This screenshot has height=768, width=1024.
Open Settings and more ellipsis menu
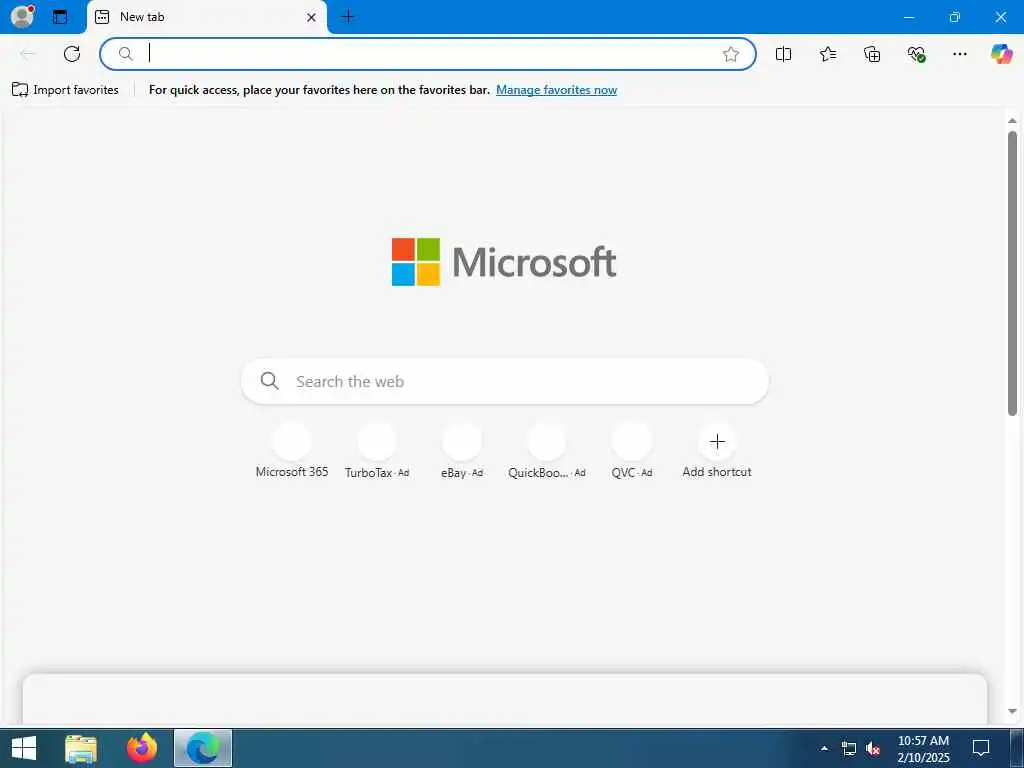(959, 54)
